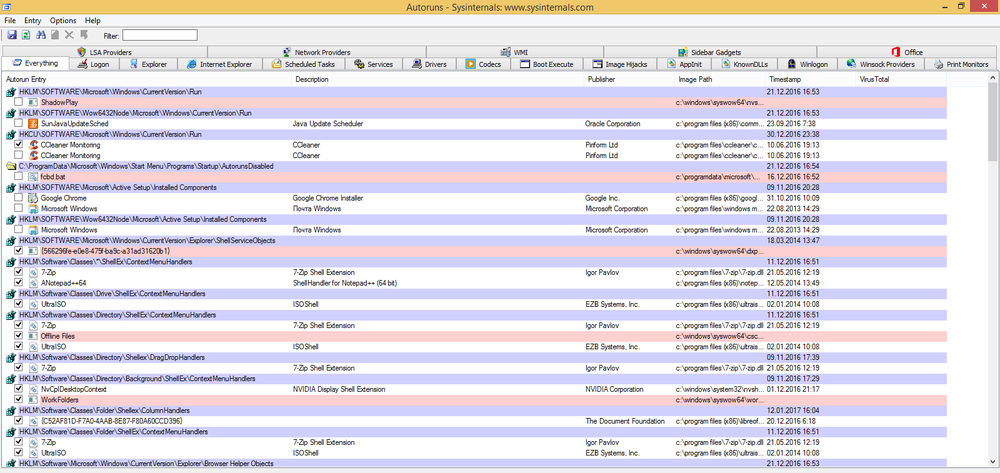
Task: Enable the ShadowPlay autorun checkbox
Action: (19, 102)
